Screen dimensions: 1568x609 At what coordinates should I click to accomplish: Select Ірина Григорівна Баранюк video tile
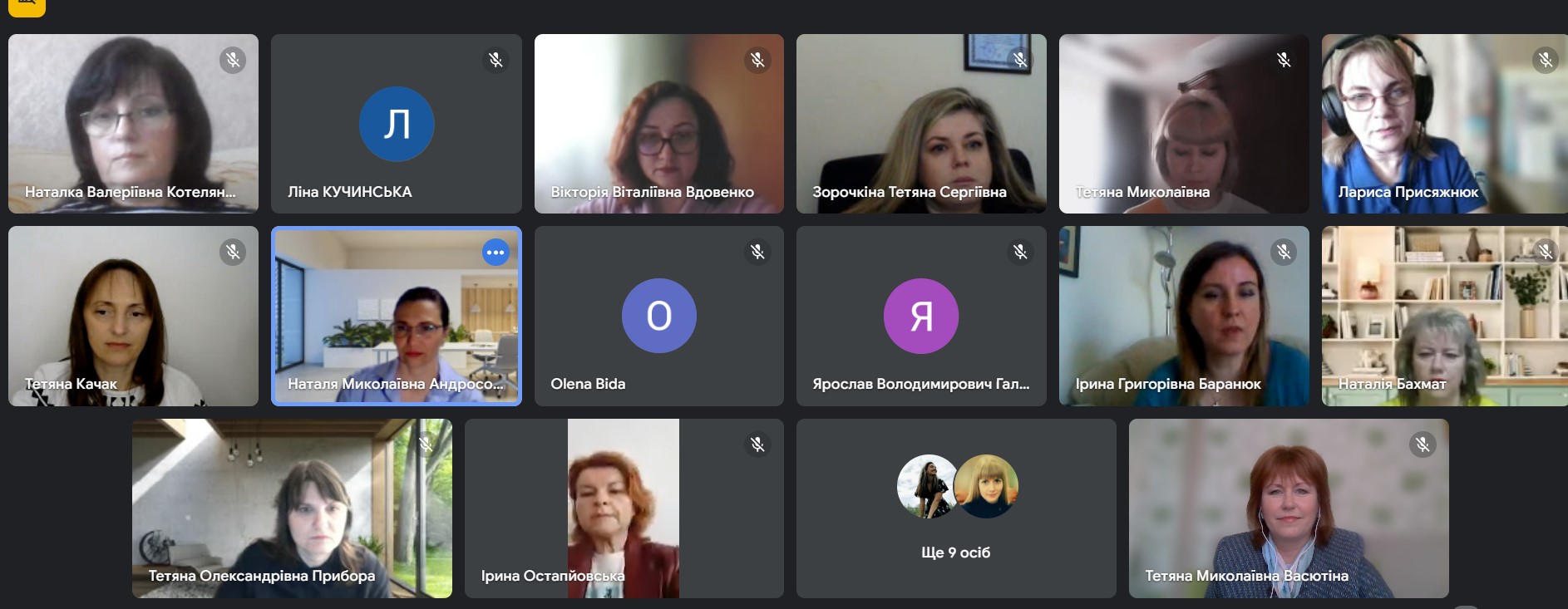(1184, 317)
